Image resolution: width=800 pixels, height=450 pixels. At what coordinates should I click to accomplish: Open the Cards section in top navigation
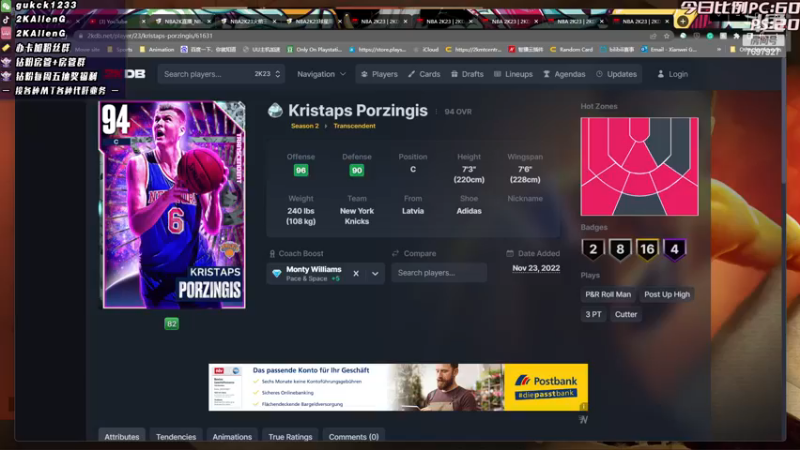[424, 74]
